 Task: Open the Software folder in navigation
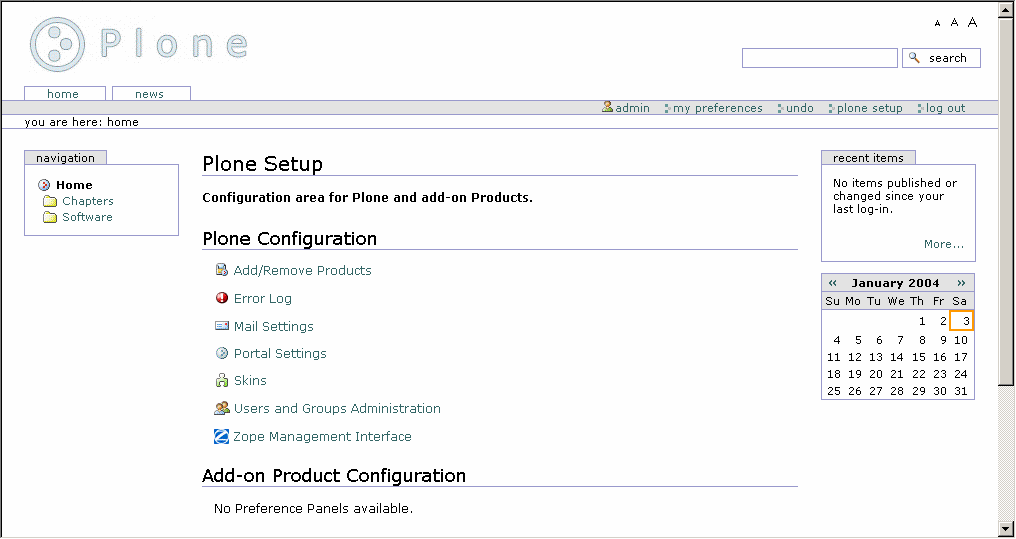87,217
